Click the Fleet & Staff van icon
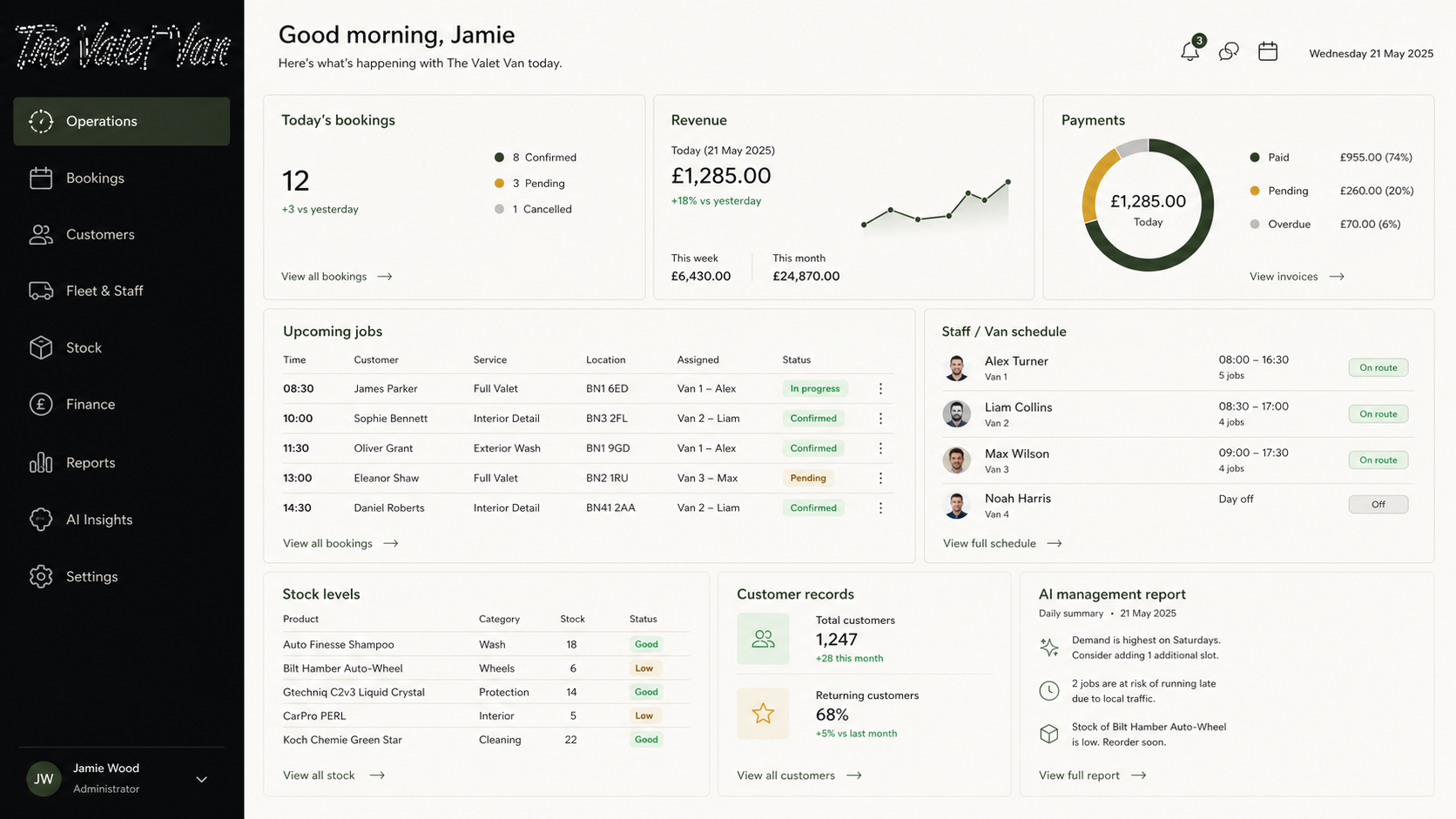This screenshot has width=1456, height=819. [x=41, y=291]
